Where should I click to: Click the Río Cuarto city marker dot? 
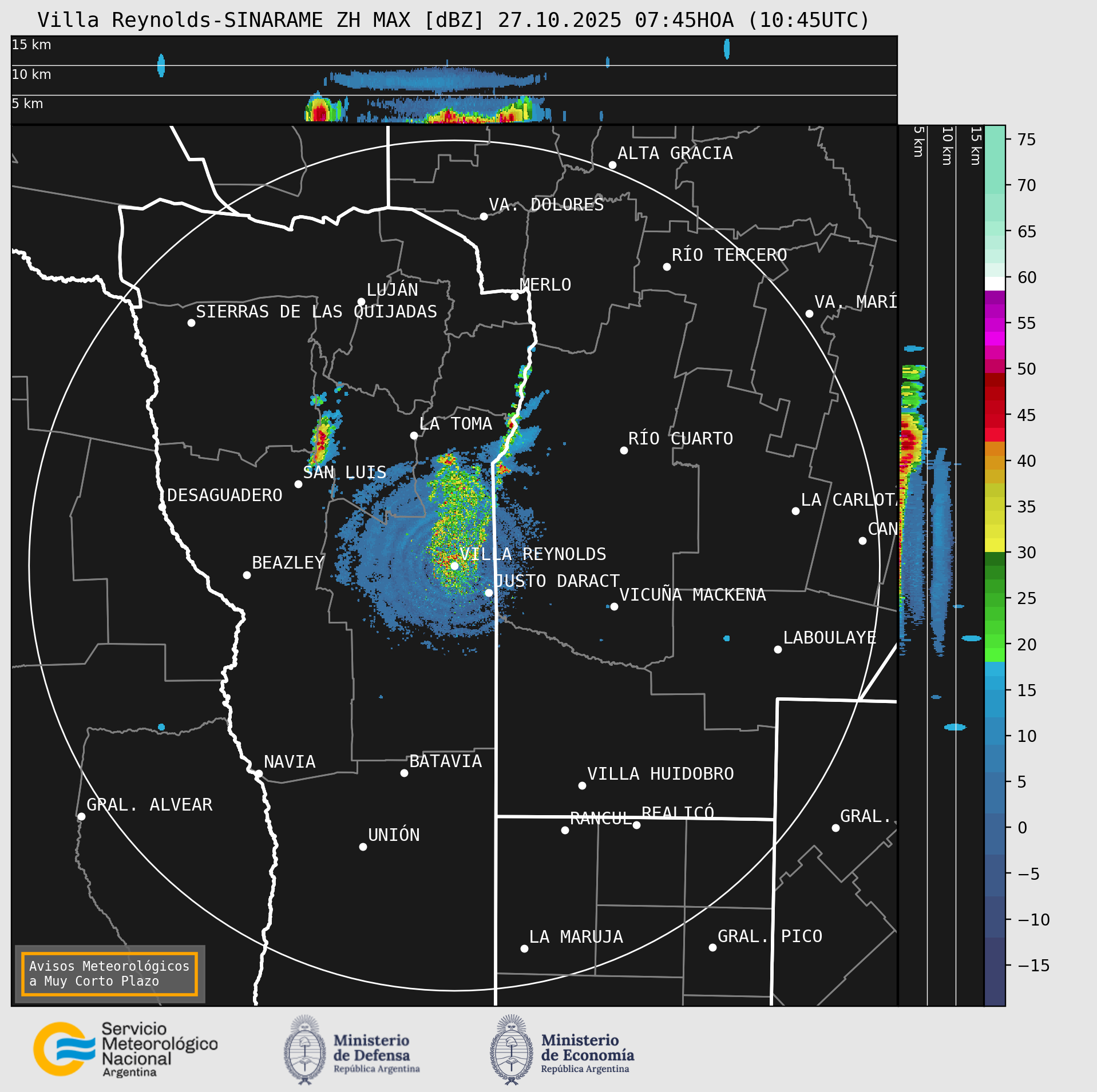624,450
